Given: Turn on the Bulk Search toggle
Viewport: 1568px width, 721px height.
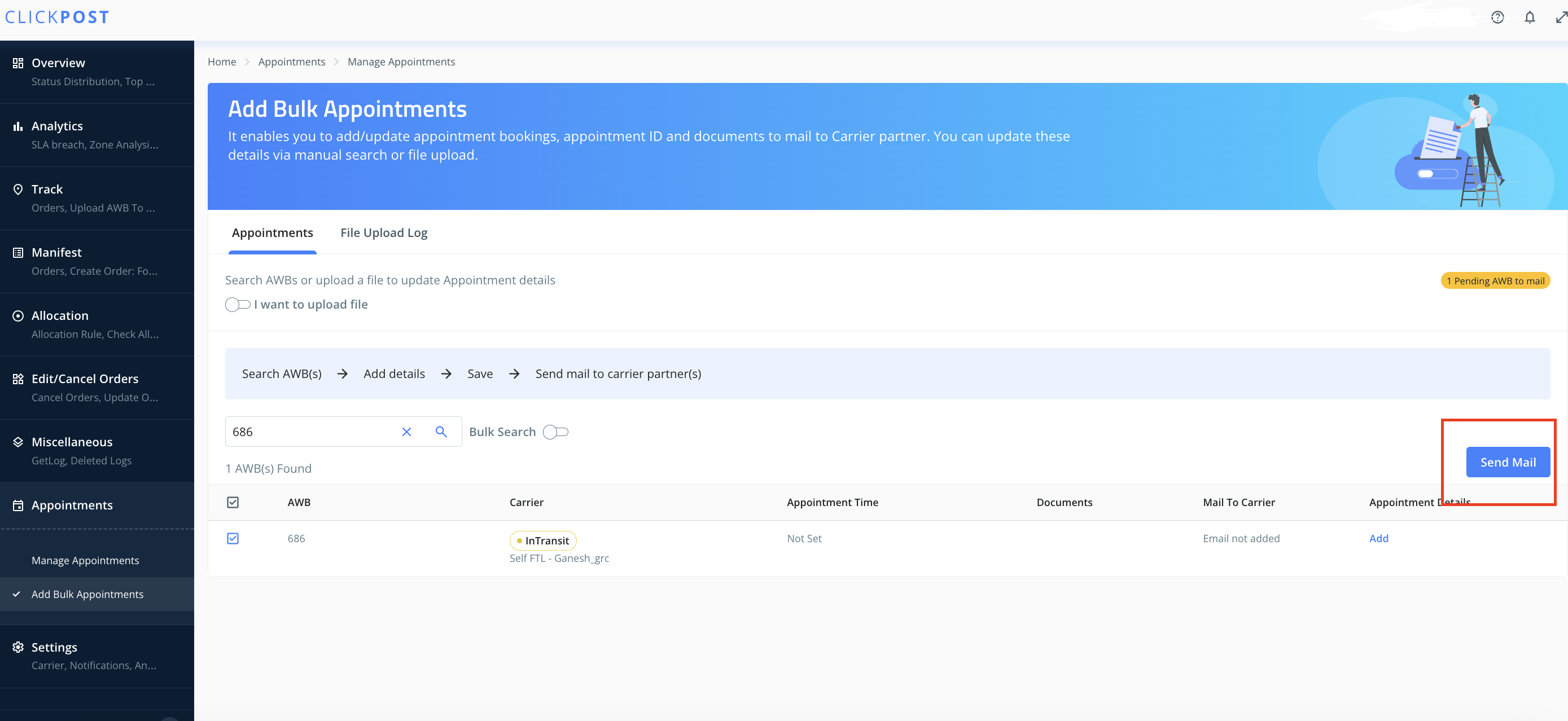Looking at the screenshot, I should pos(555,432).
